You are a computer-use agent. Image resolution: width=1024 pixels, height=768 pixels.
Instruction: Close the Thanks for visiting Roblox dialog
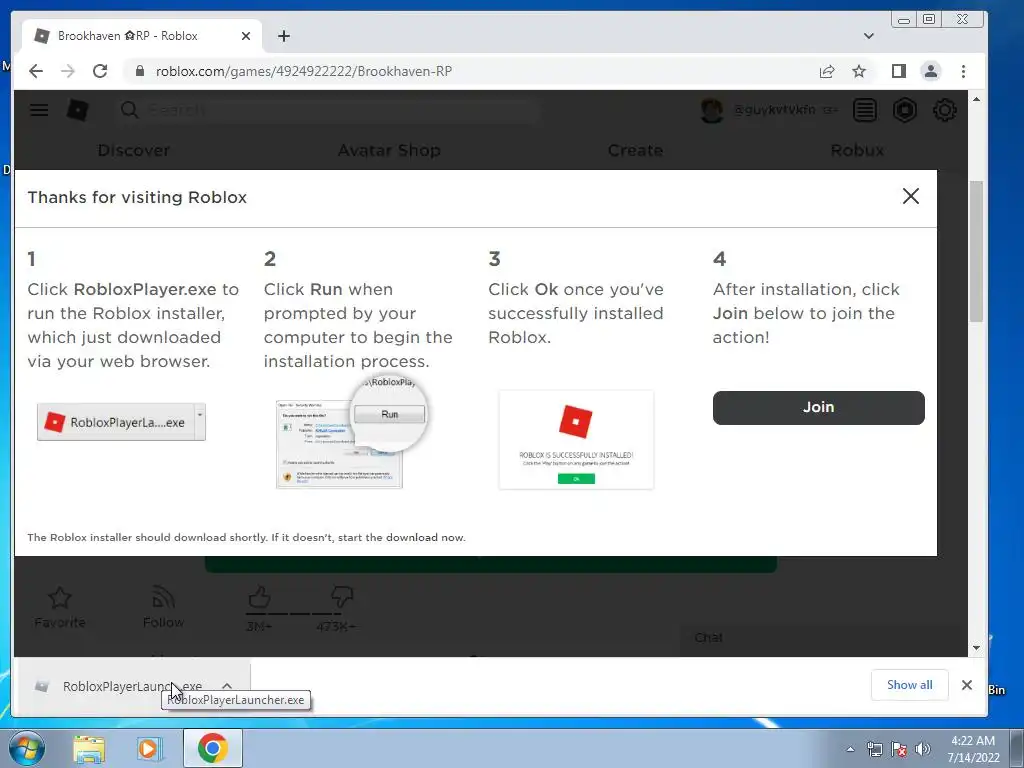(x=910, y=196)
